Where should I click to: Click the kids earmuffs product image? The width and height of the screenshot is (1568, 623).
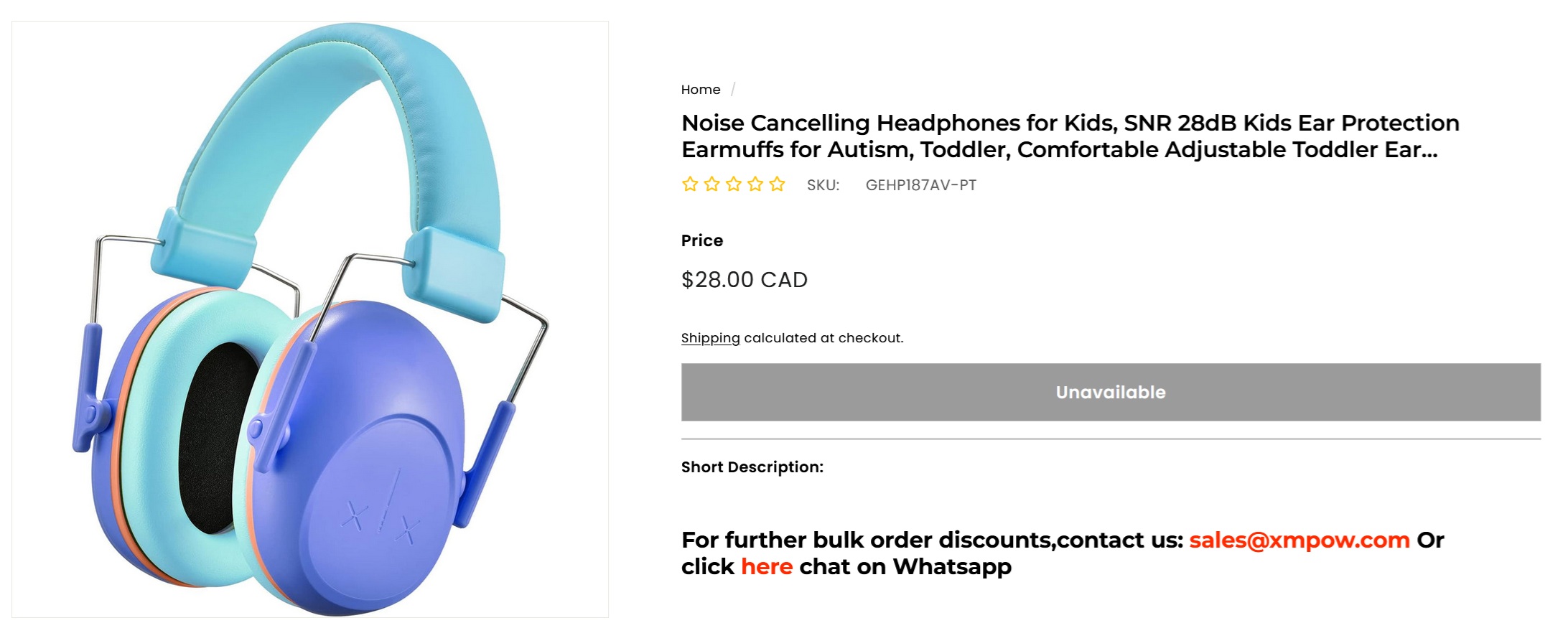[x=310, y=319]
